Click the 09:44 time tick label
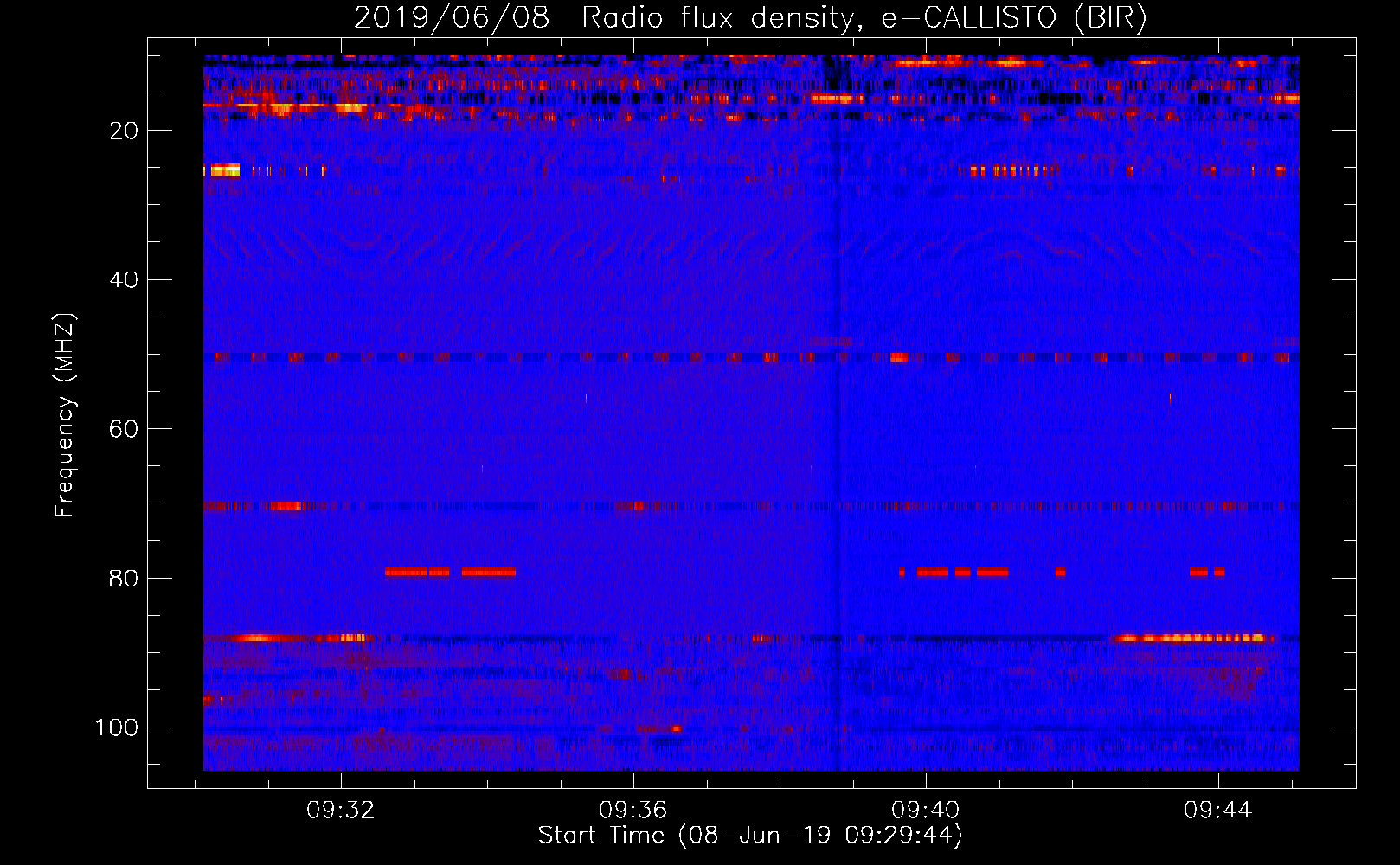The height and width of the screenshot is (865, 1400). (x=1218, y=810)
